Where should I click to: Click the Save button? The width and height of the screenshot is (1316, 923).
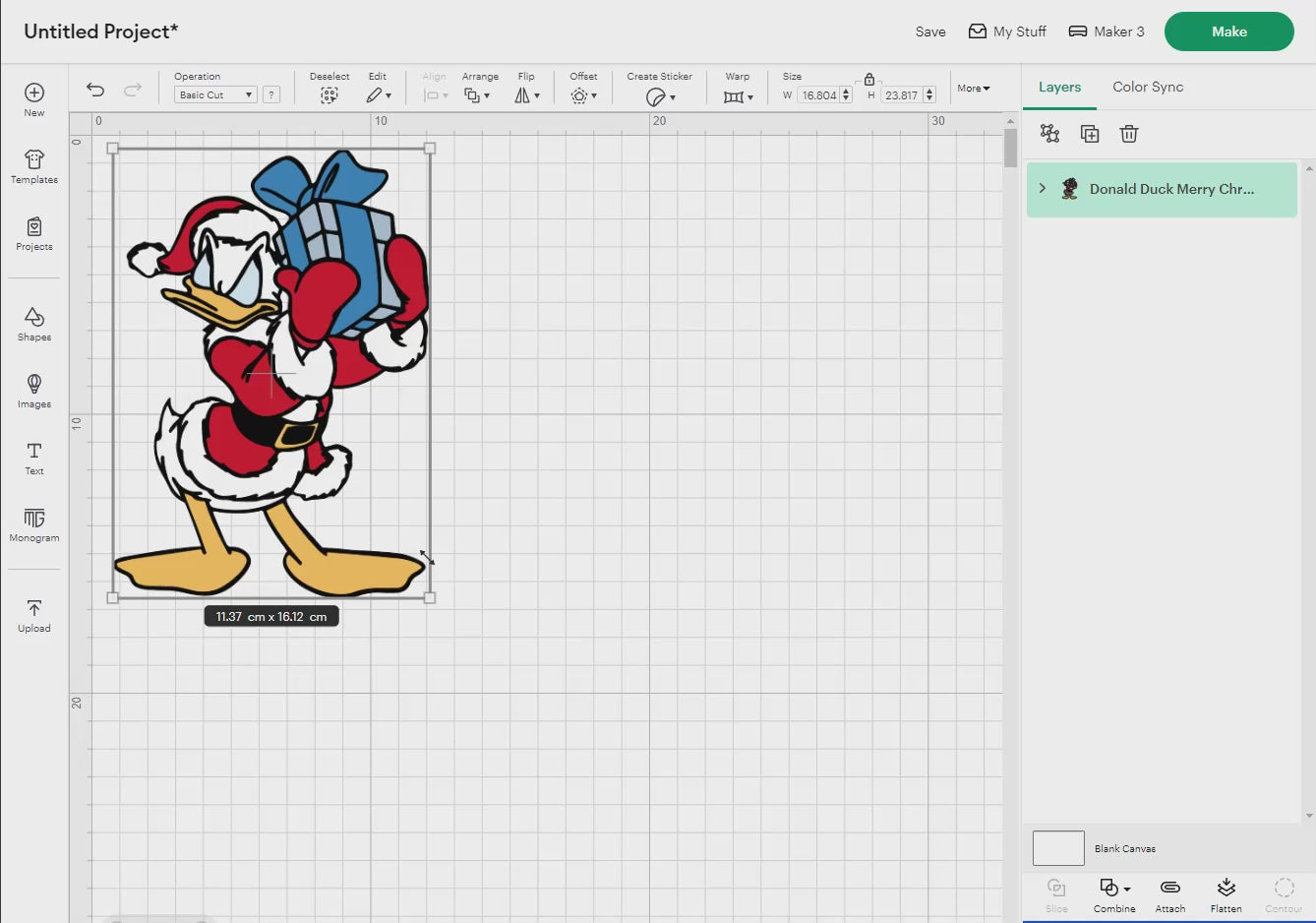pyautogui.click(x=930, y=31)
